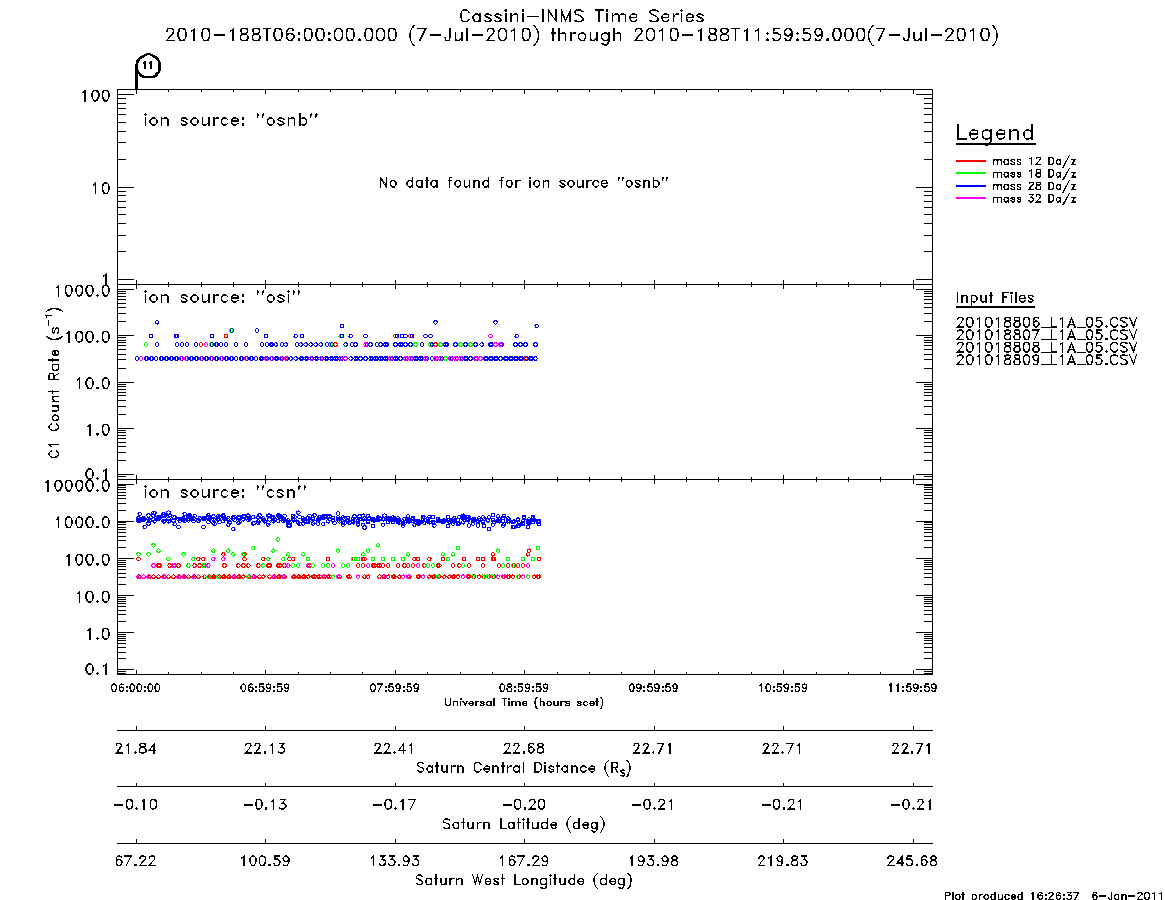Viewport: 1165px width, 900px height.
Task: Click the ion source "csn" label
Action: click(225, 492)
